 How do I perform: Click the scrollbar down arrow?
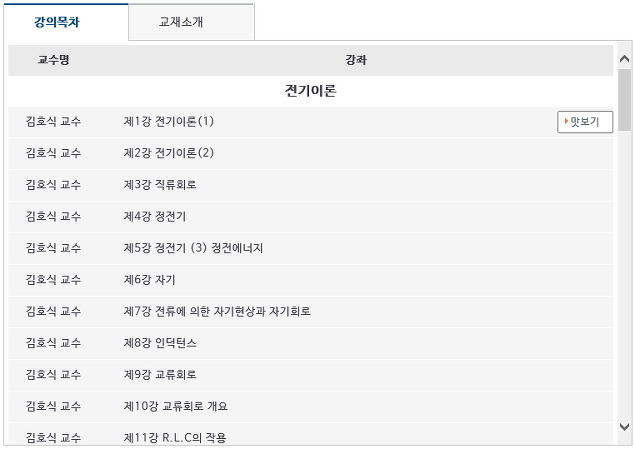(x=624, y=427)
